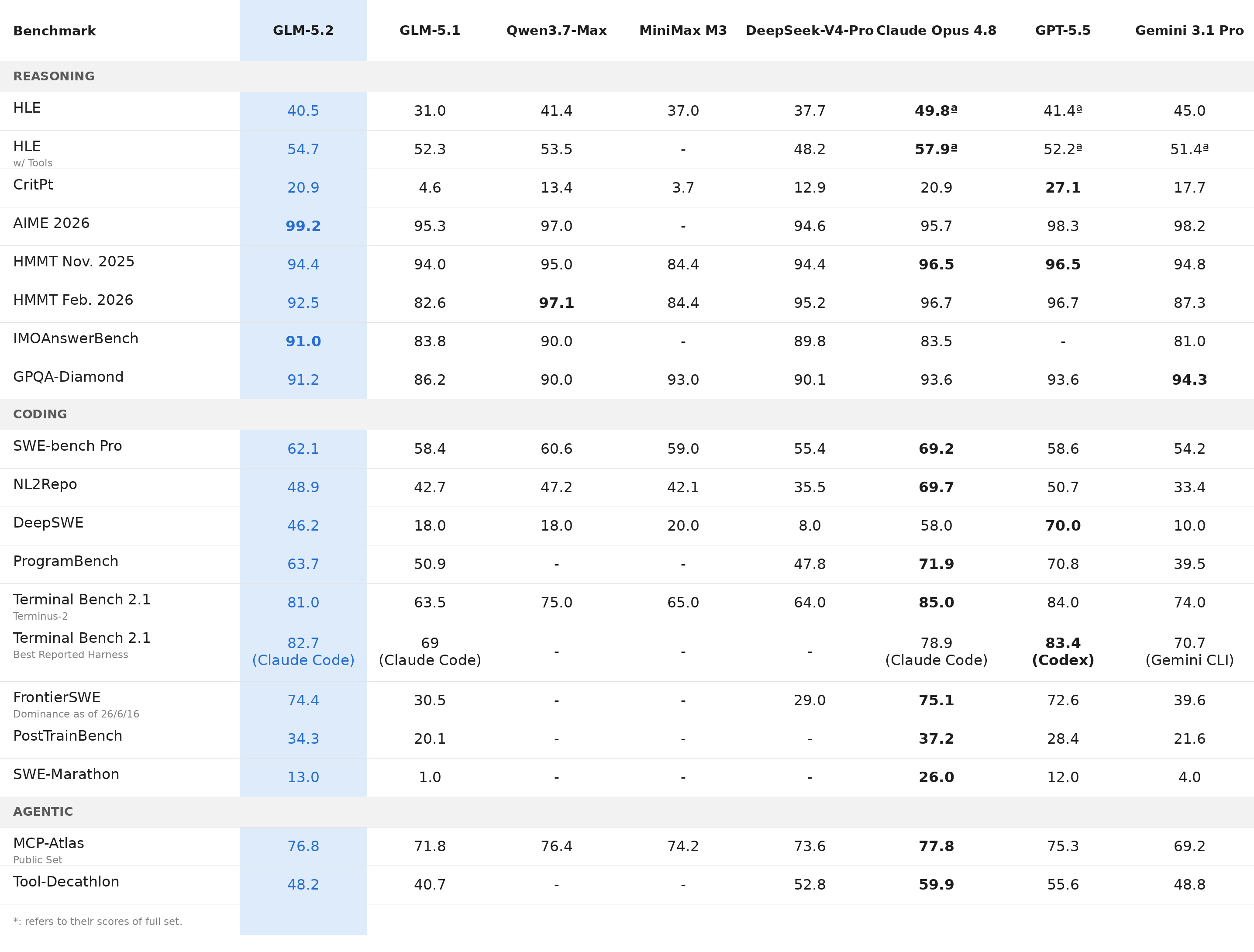Click the AIME 2026 row label
This screenshot has width=1254, height=952.
51,224
